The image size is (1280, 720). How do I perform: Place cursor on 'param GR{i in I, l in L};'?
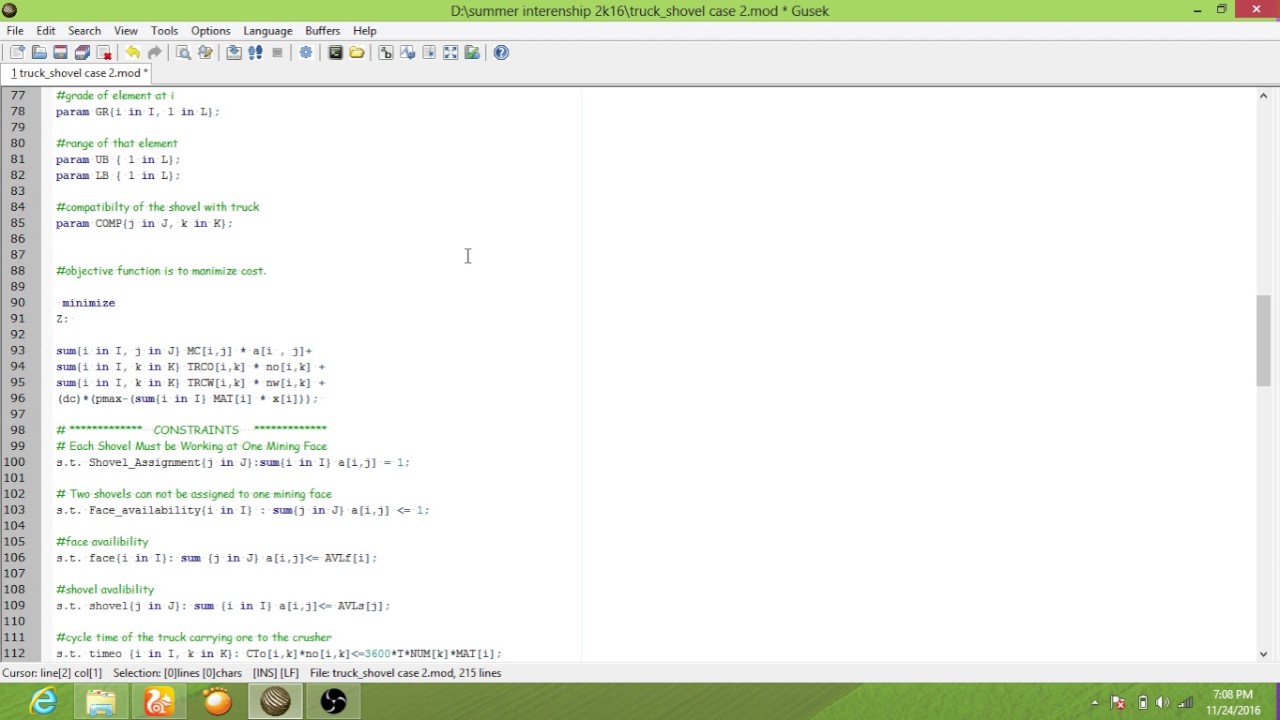pos(137,112)
